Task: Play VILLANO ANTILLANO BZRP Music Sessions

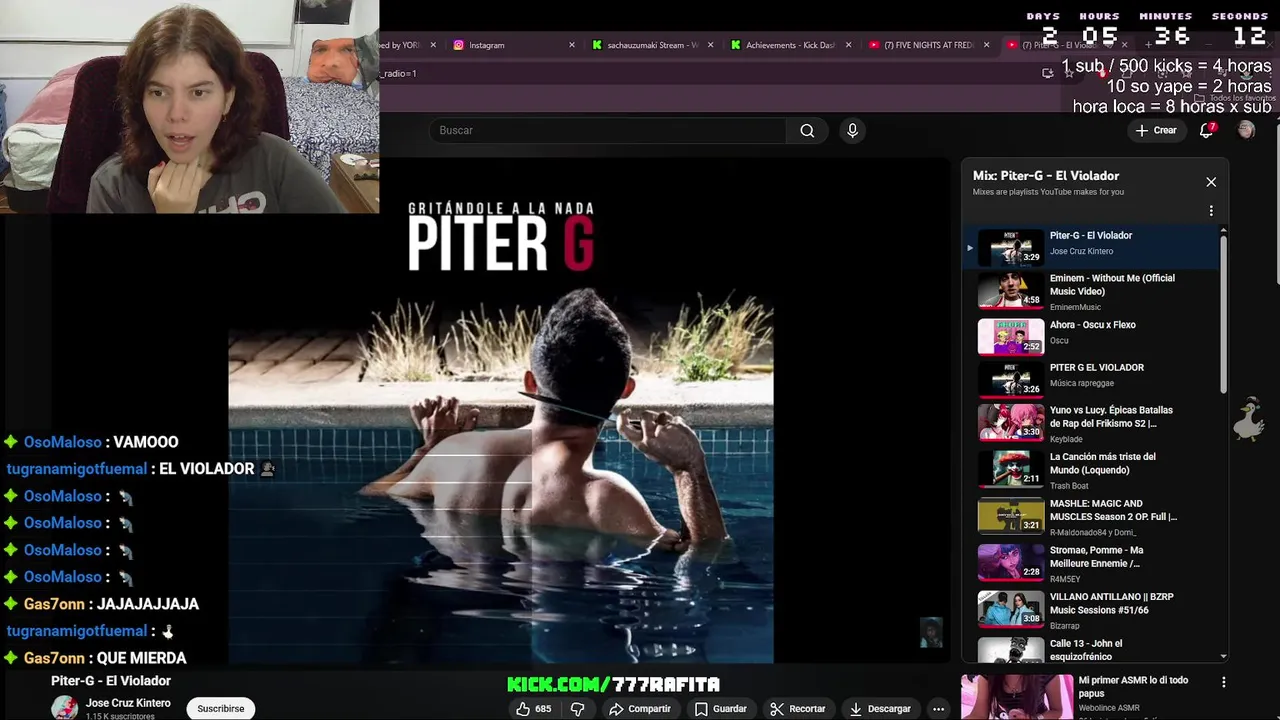Action: pos(1092,609)
